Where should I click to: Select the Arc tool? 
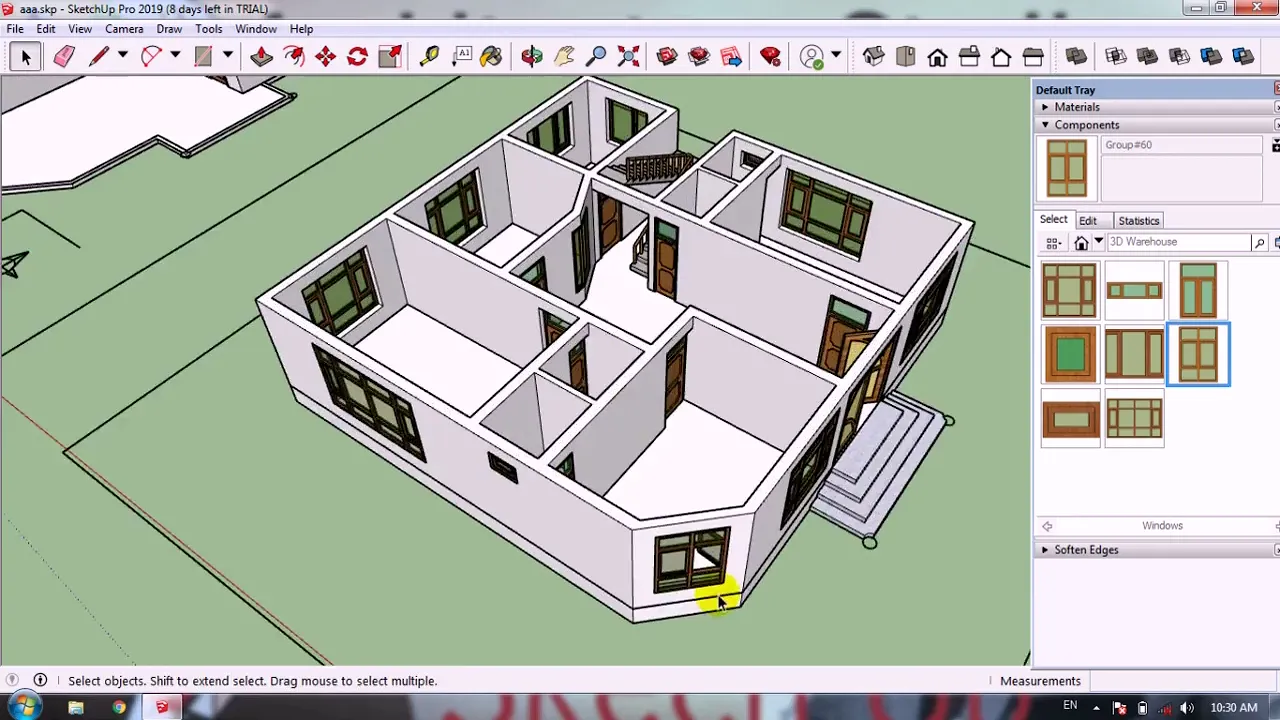pos(151,57)
